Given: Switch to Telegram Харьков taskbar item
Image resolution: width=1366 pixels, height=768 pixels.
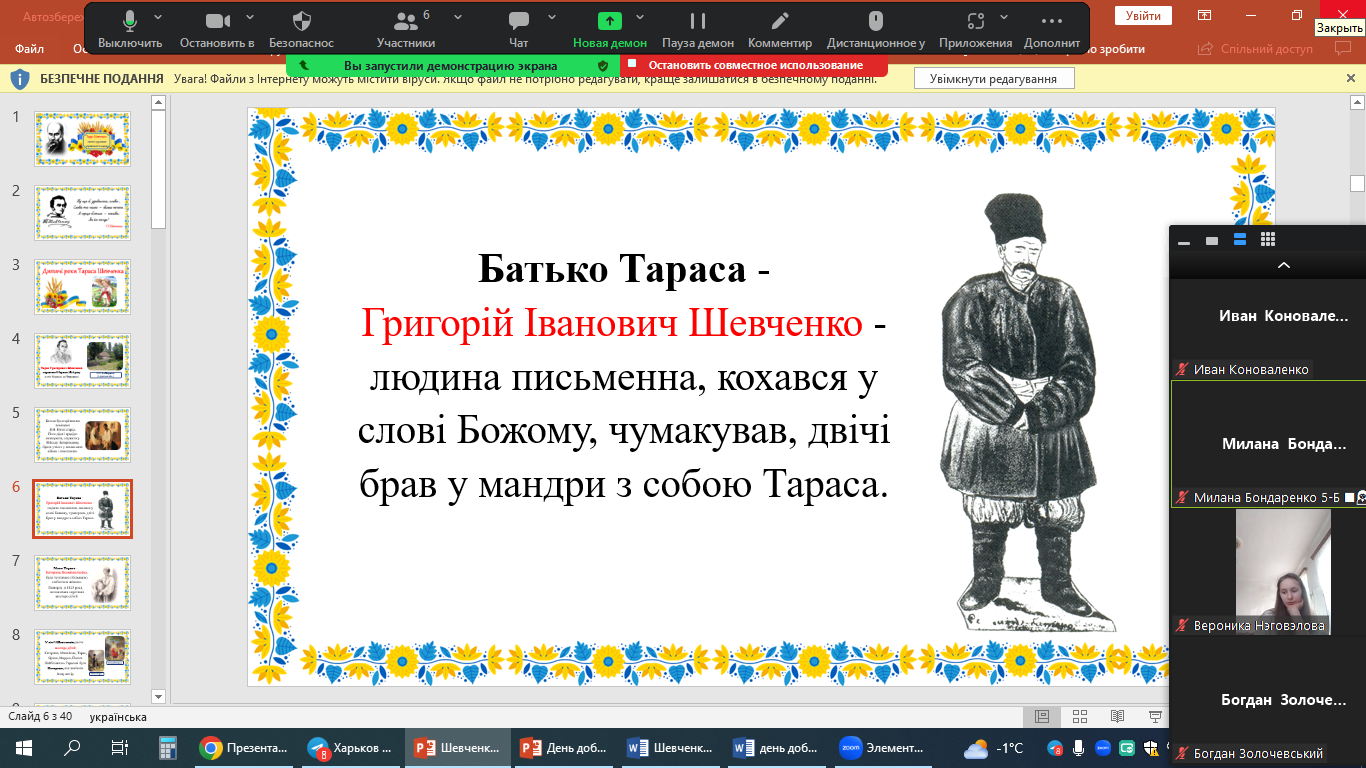Looking at the screenshot, I should [x=350, y=748].
